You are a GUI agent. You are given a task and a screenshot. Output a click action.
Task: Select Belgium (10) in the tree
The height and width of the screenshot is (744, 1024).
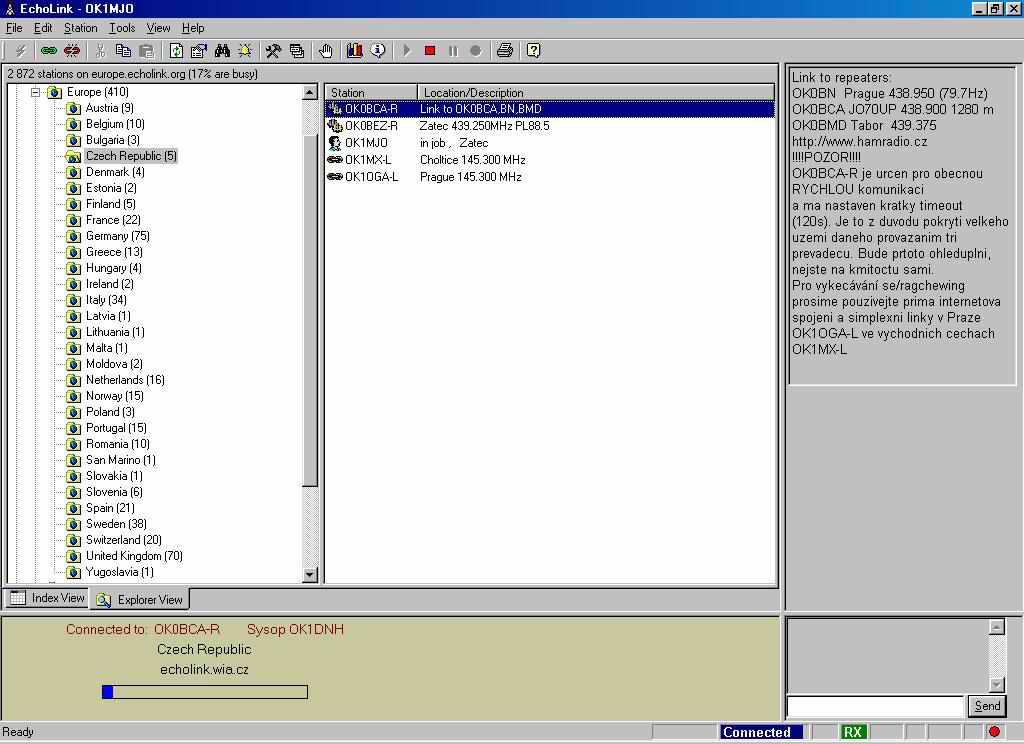click(x=115, y=124)
